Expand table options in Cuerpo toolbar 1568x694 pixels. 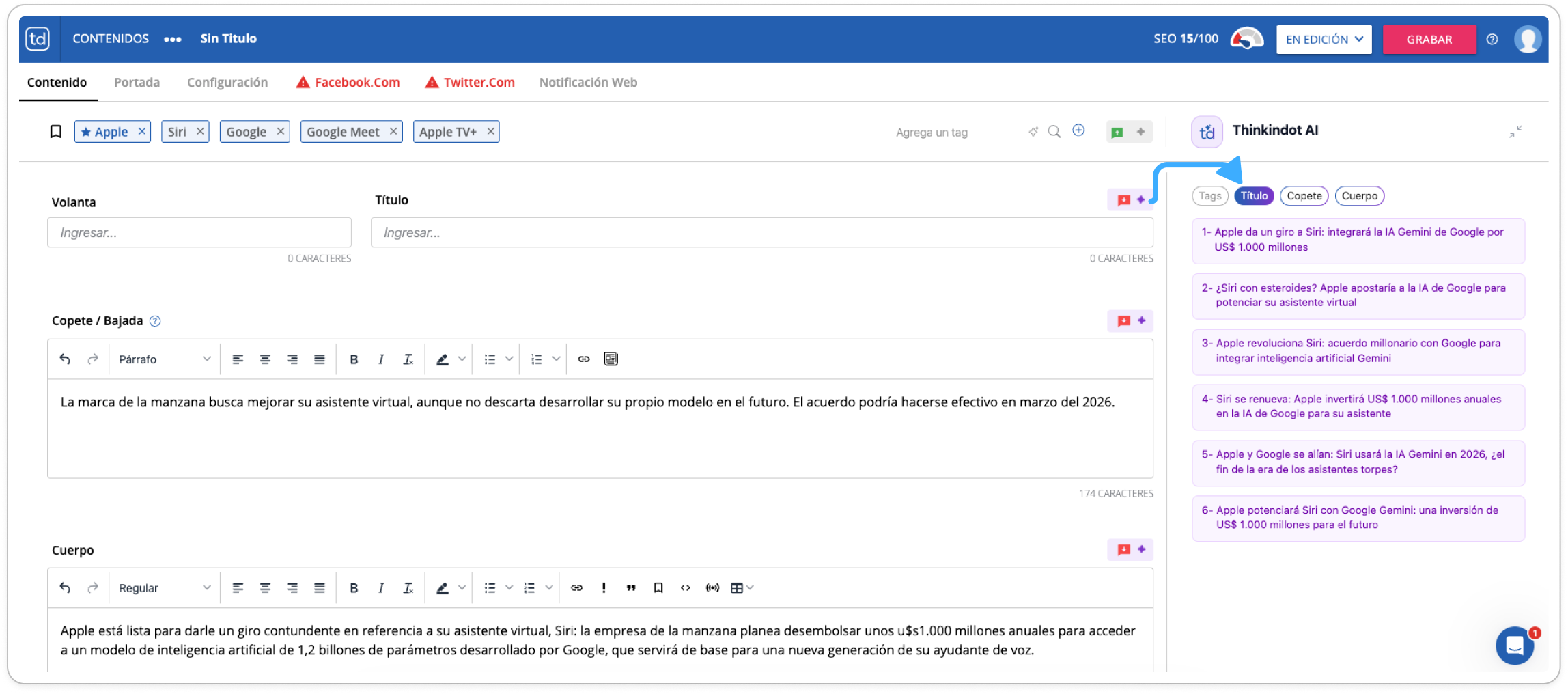click(750, 588)
